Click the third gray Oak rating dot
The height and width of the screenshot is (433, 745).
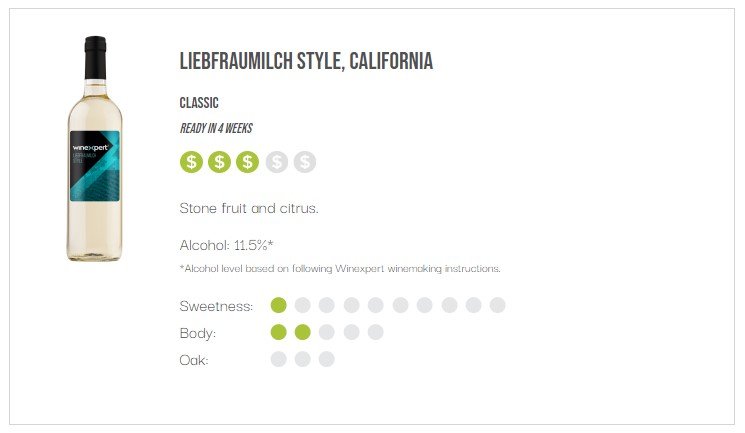point(326,359)
